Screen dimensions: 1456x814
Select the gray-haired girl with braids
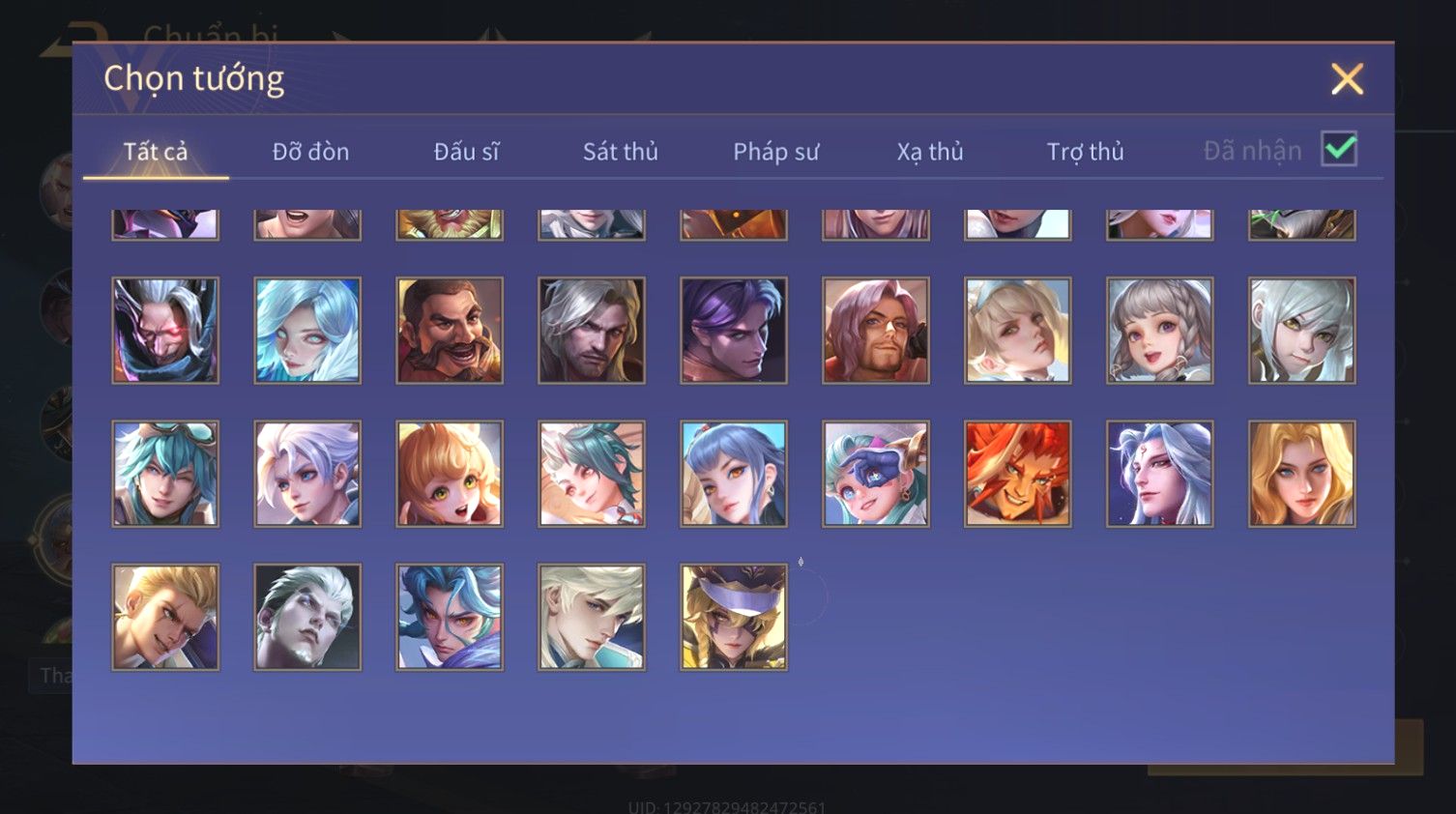click(x=1160, y=331)
